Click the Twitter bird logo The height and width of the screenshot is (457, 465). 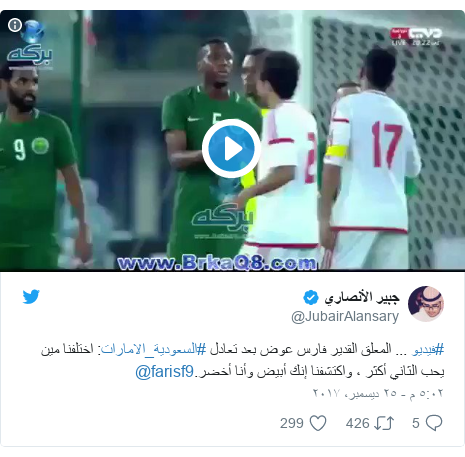tap(31, 297)
